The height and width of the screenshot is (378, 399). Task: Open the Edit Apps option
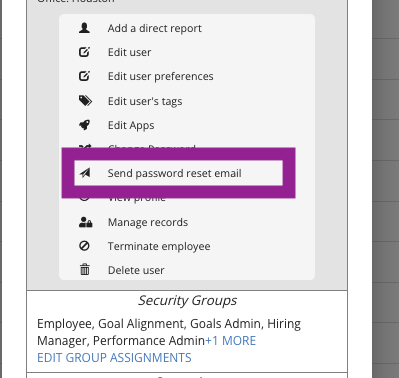[x=131, y=125]
